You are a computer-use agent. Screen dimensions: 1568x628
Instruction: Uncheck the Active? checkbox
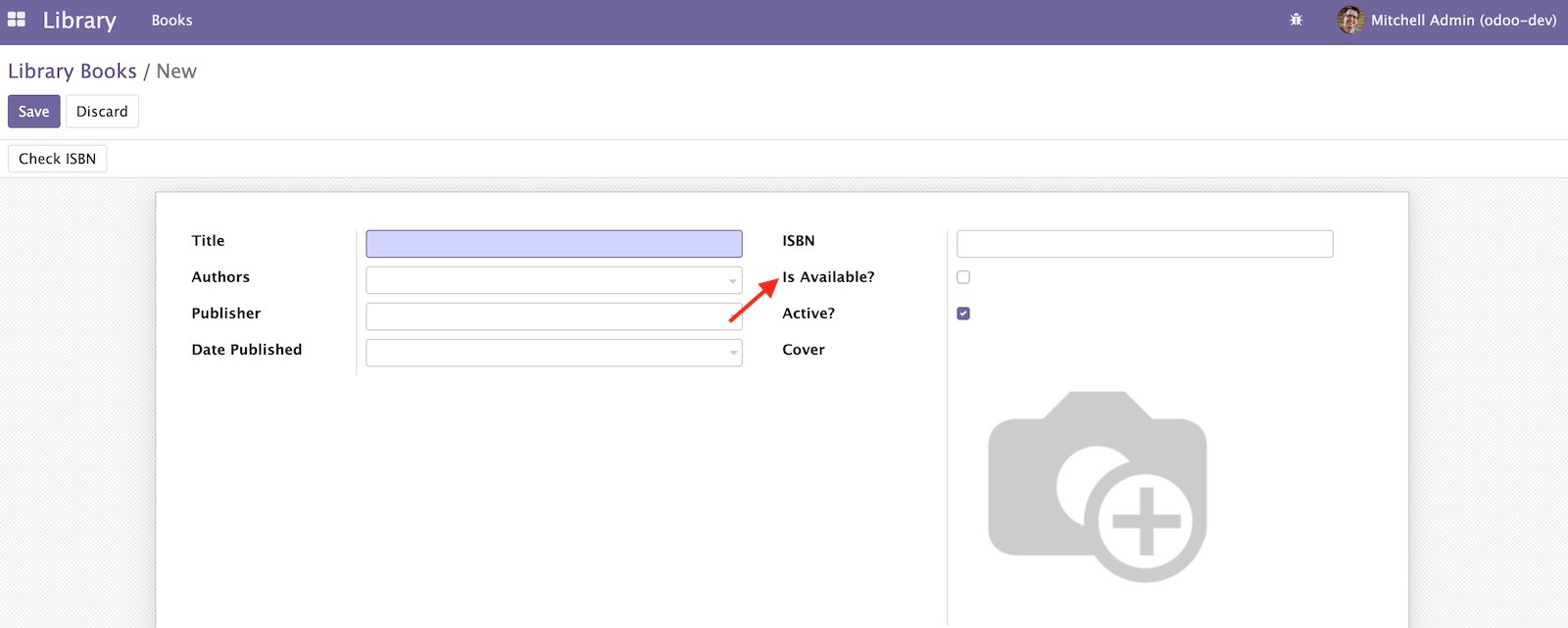pos(963,314)
